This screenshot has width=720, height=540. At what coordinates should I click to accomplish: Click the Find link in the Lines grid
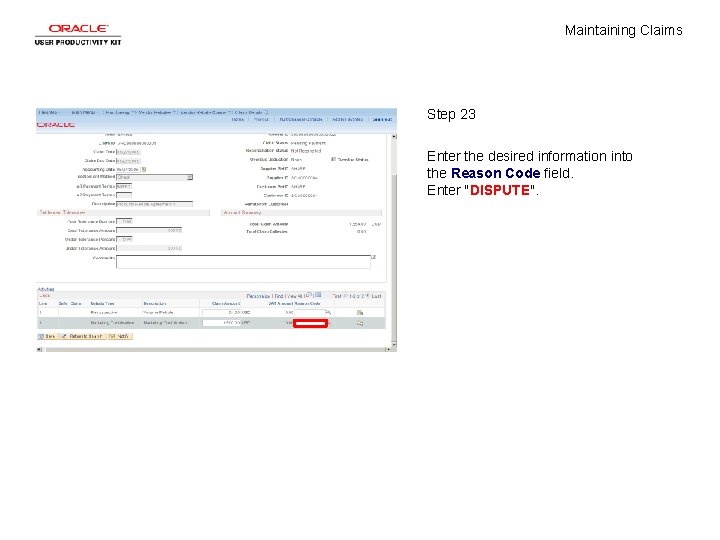(x=279, y=296)
